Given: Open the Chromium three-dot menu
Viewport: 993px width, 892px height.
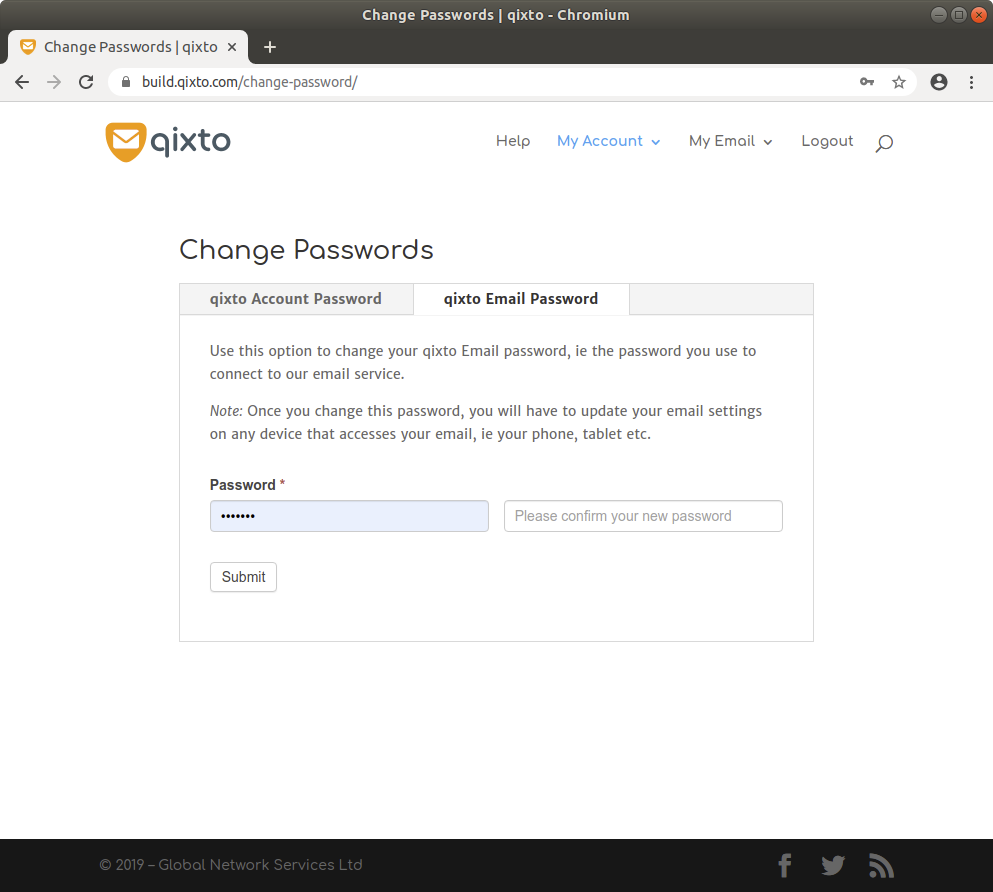Looking at the screenshot, I should point(971,82).
